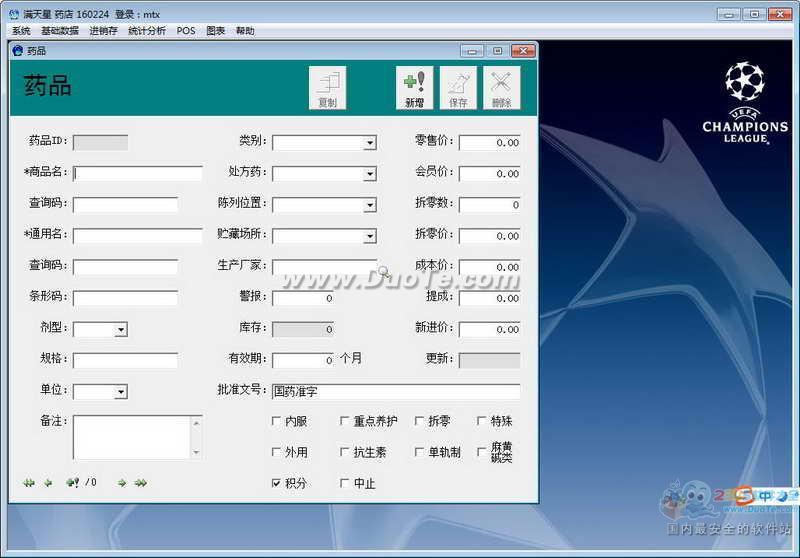Viewport: 800px width, 558px height.
Task: Go to the next record arrow
Action: point(121,483)
